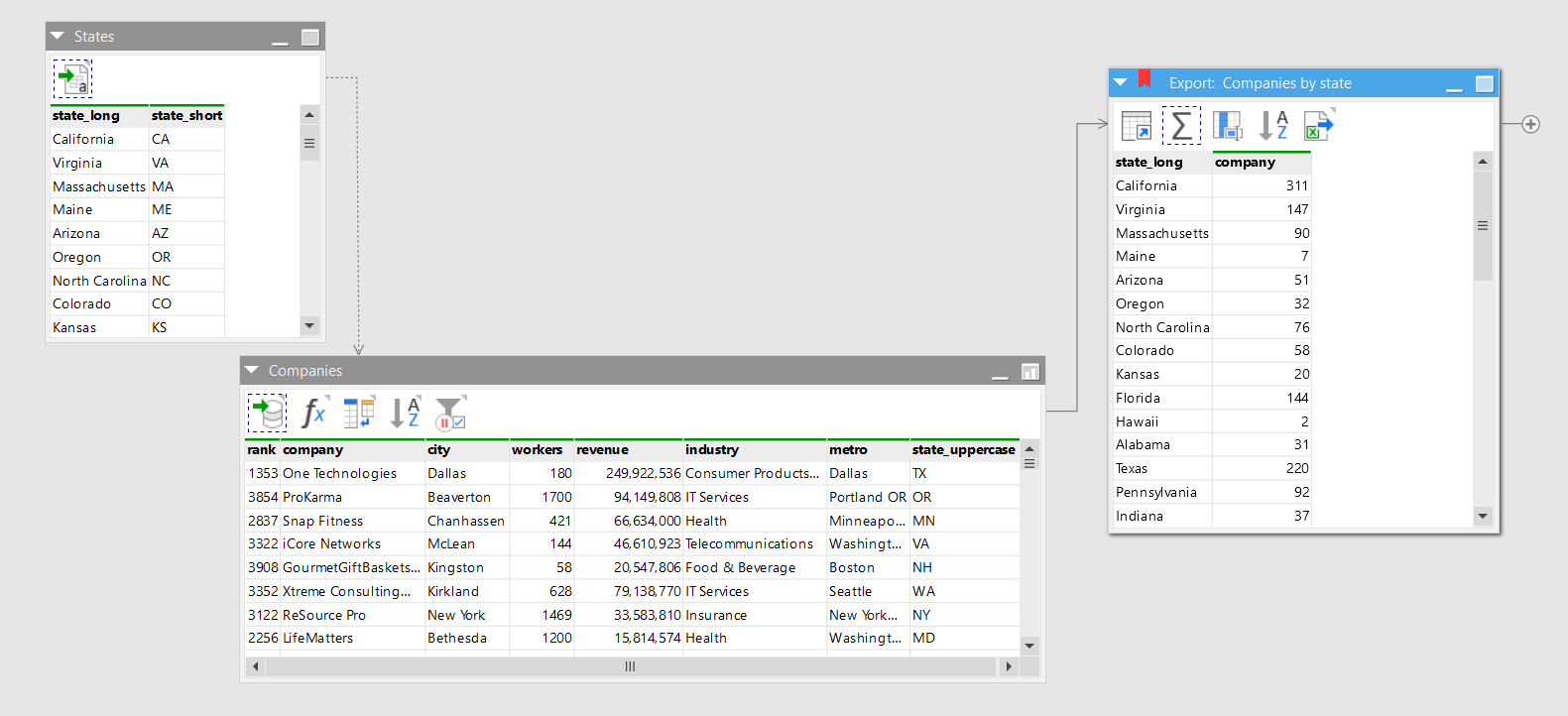Select the export to Excel action
The height and width of the screenshot is (716, 1568).
1319,126
